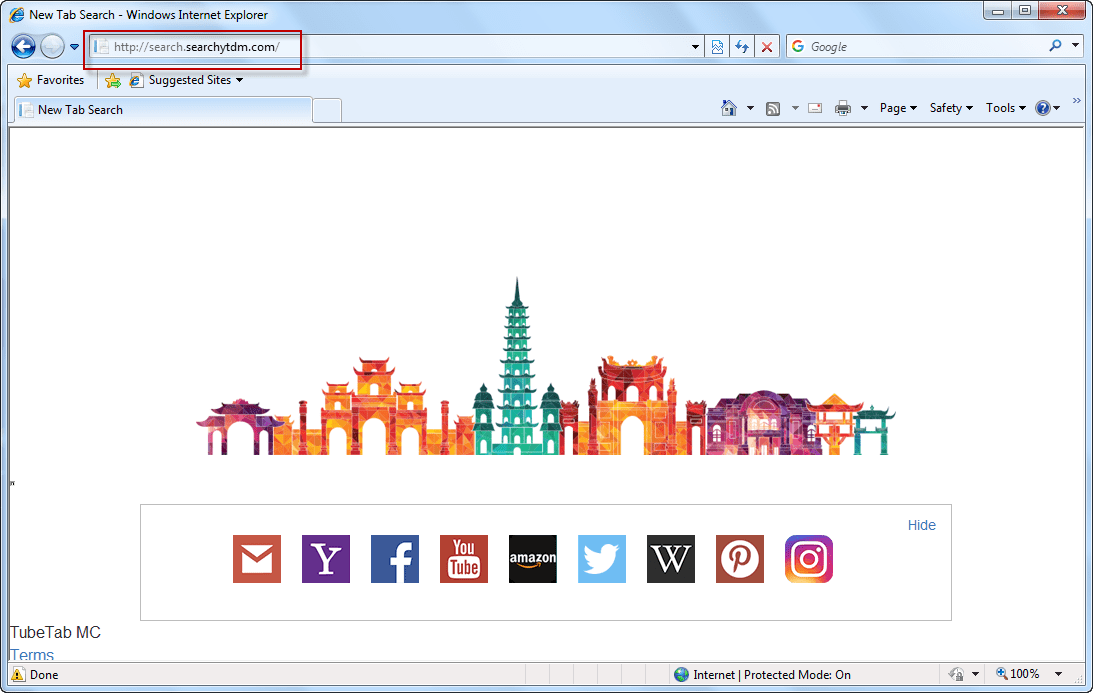The width and height of the screenshot is (1093, 693).
Task: Expand the feeds dropdown arrow
Action: 795,108
